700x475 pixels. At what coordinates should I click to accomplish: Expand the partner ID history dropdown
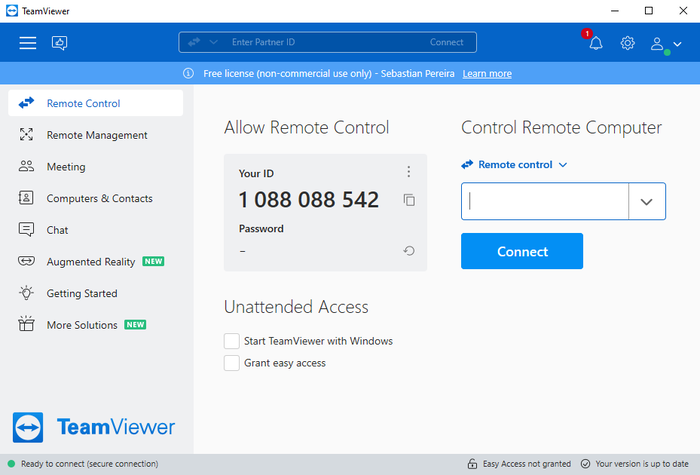click(x=647, y=201)
